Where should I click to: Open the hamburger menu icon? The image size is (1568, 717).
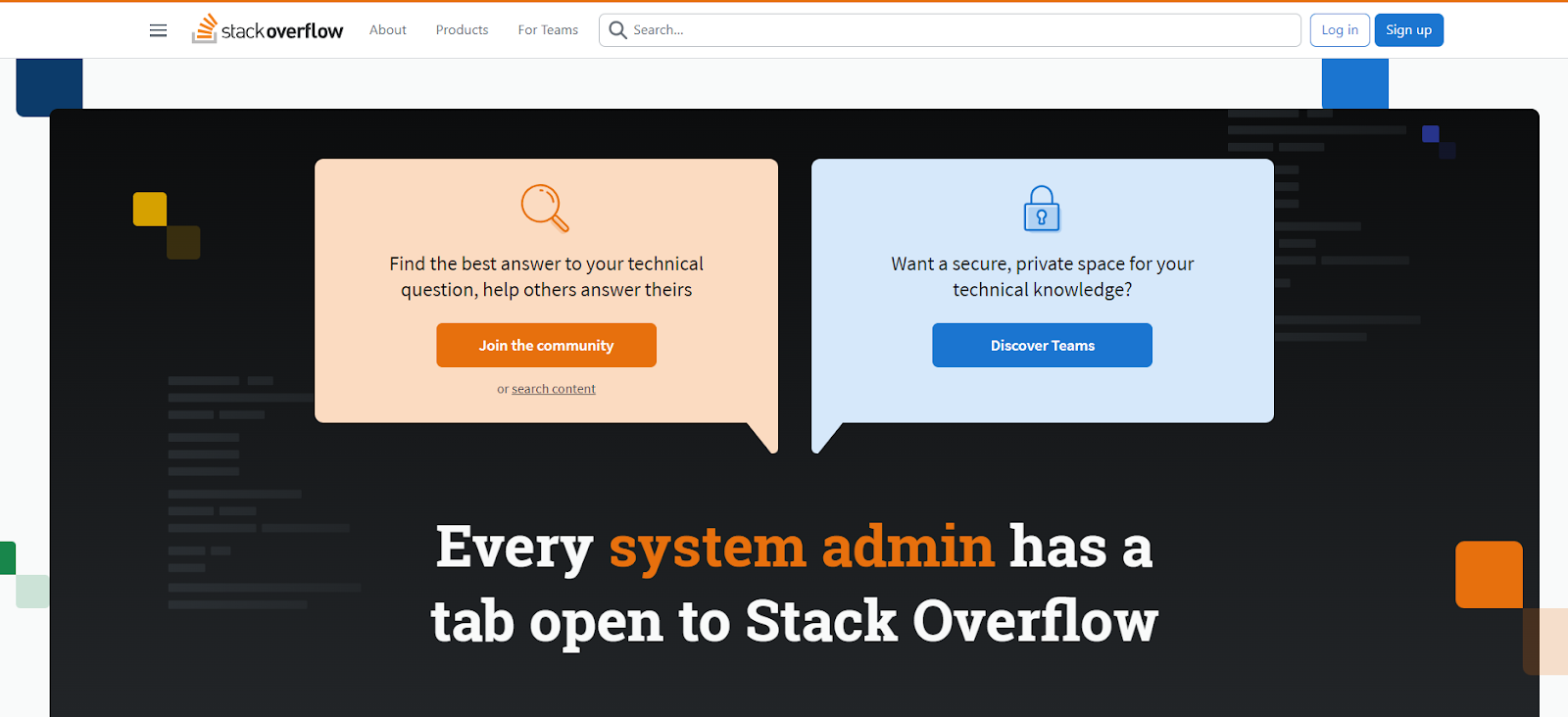tap(158, 30)
